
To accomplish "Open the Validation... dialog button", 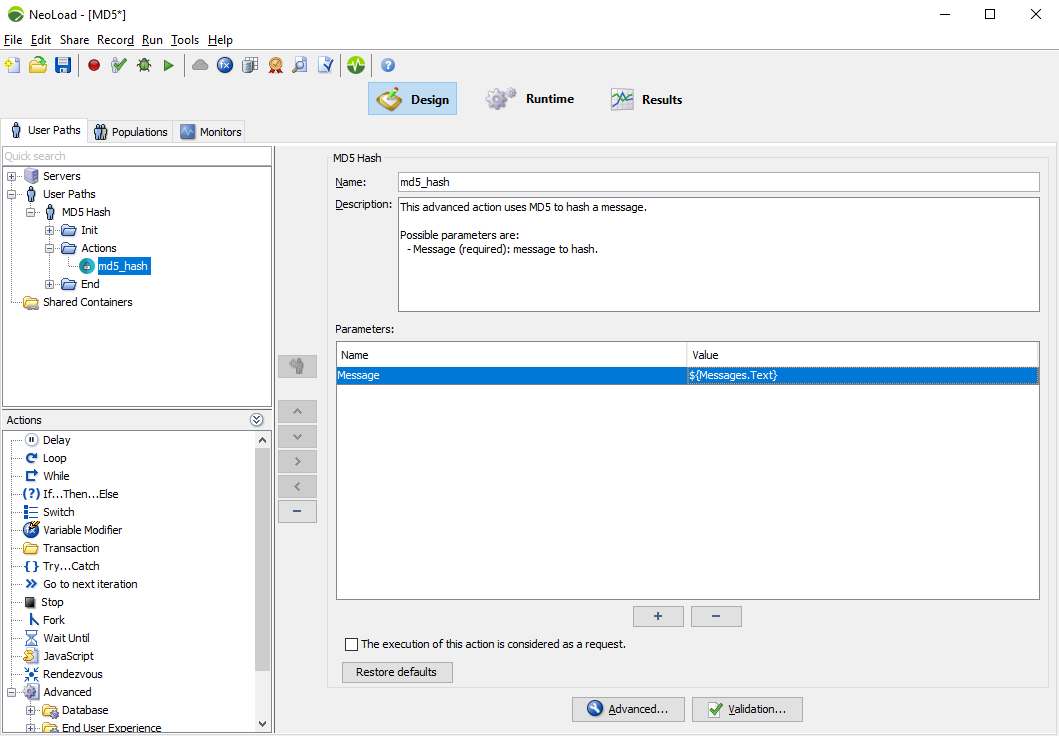I will coord(746,709).
